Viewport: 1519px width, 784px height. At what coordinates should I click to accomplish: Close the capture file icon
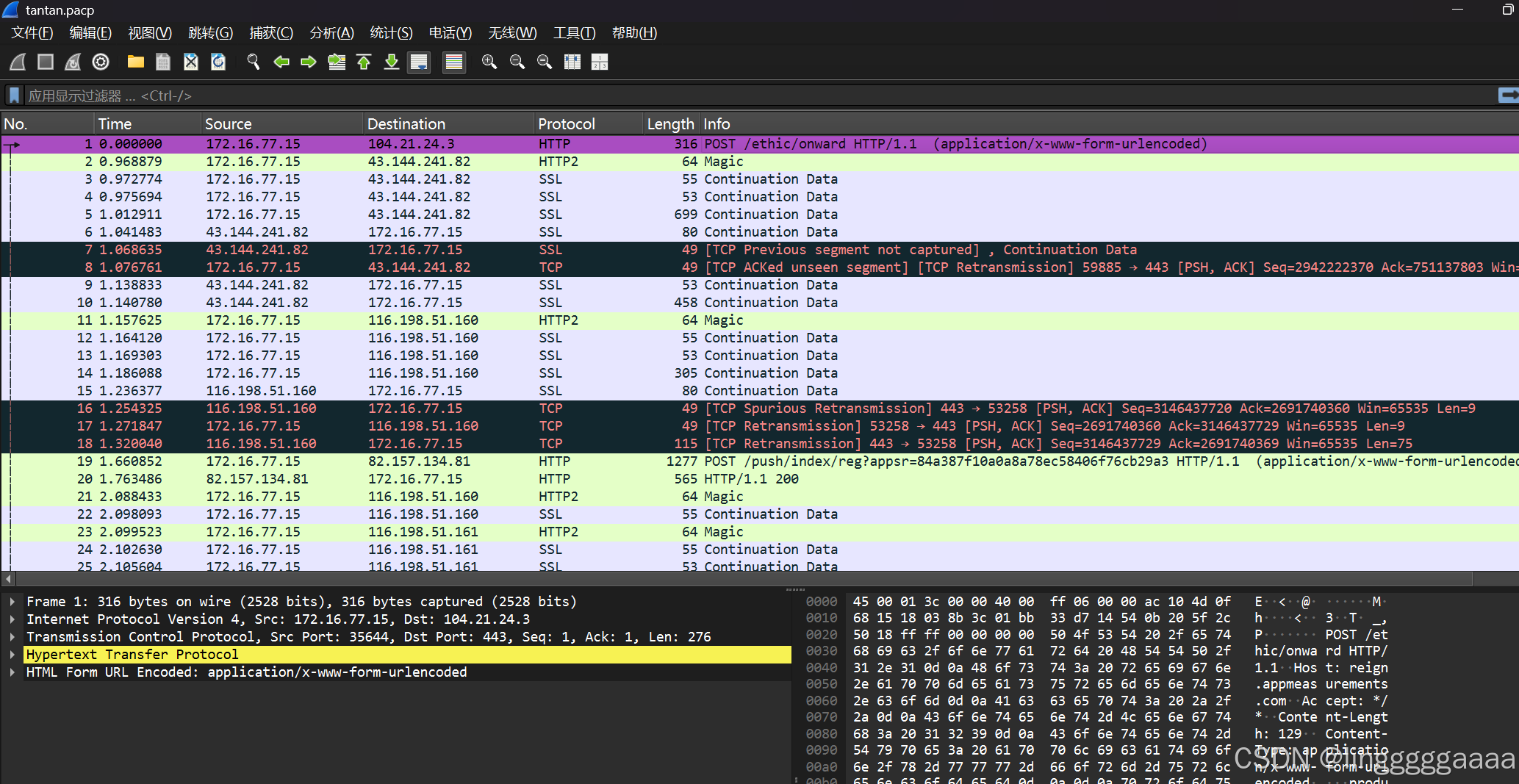pos(191,62)
